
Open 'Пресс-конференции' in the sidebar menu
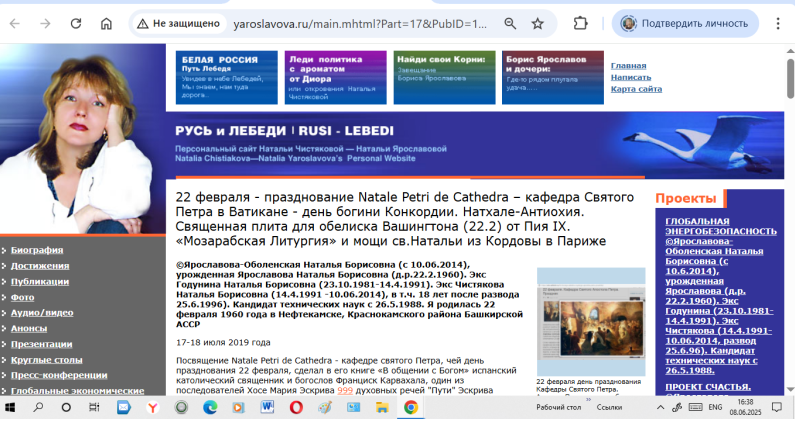59,375
